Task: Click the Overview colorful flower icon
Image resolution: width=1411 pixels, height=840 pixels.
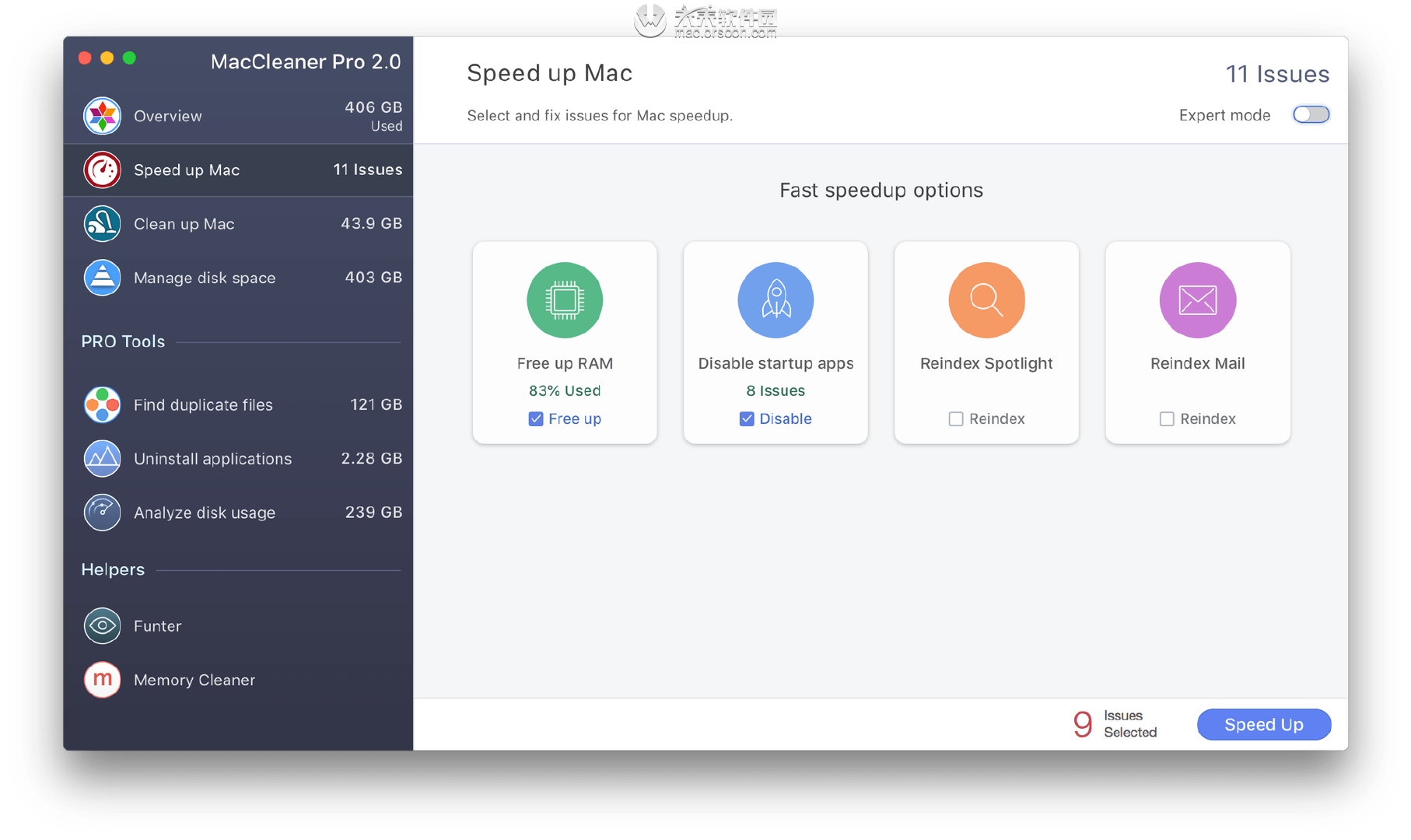Action: coord(102,116)
